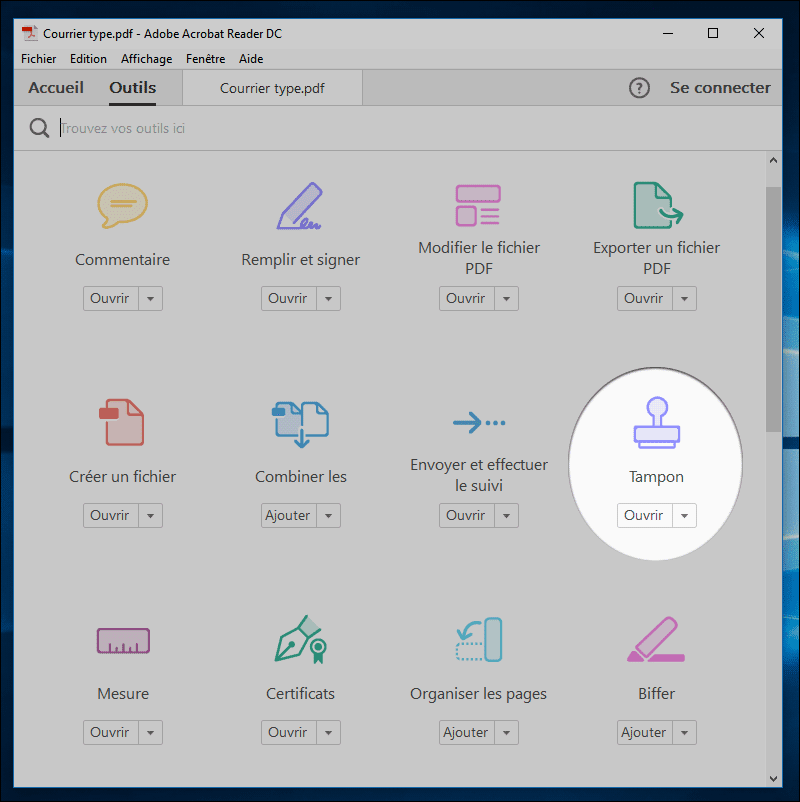Open Envoyer et effectuer le suivi tool
The image size is (800, 802).
click(466, 515)
